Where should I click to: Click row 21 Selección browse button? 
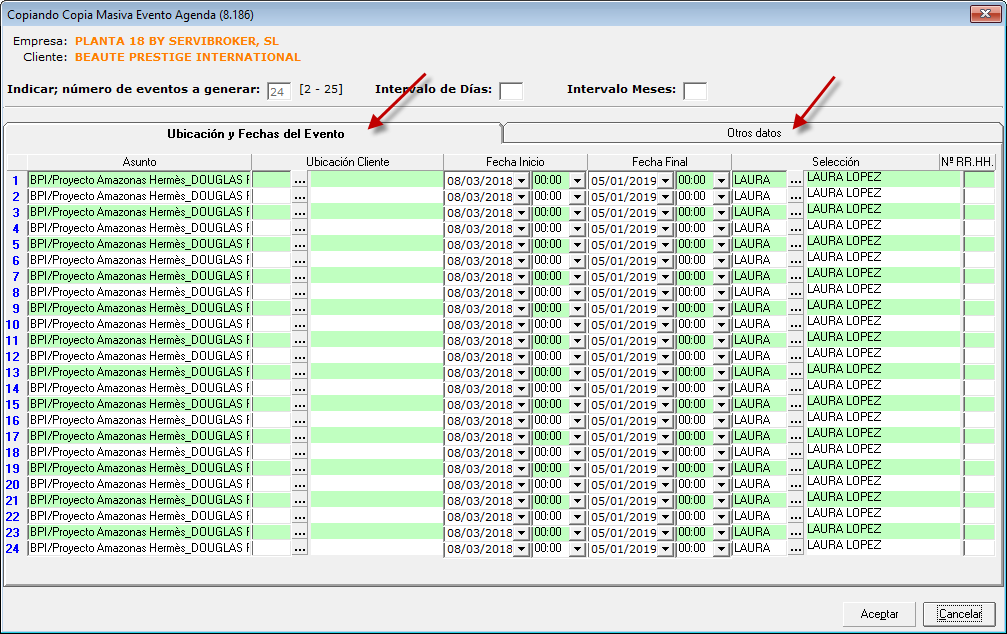(x=796, y=500)
